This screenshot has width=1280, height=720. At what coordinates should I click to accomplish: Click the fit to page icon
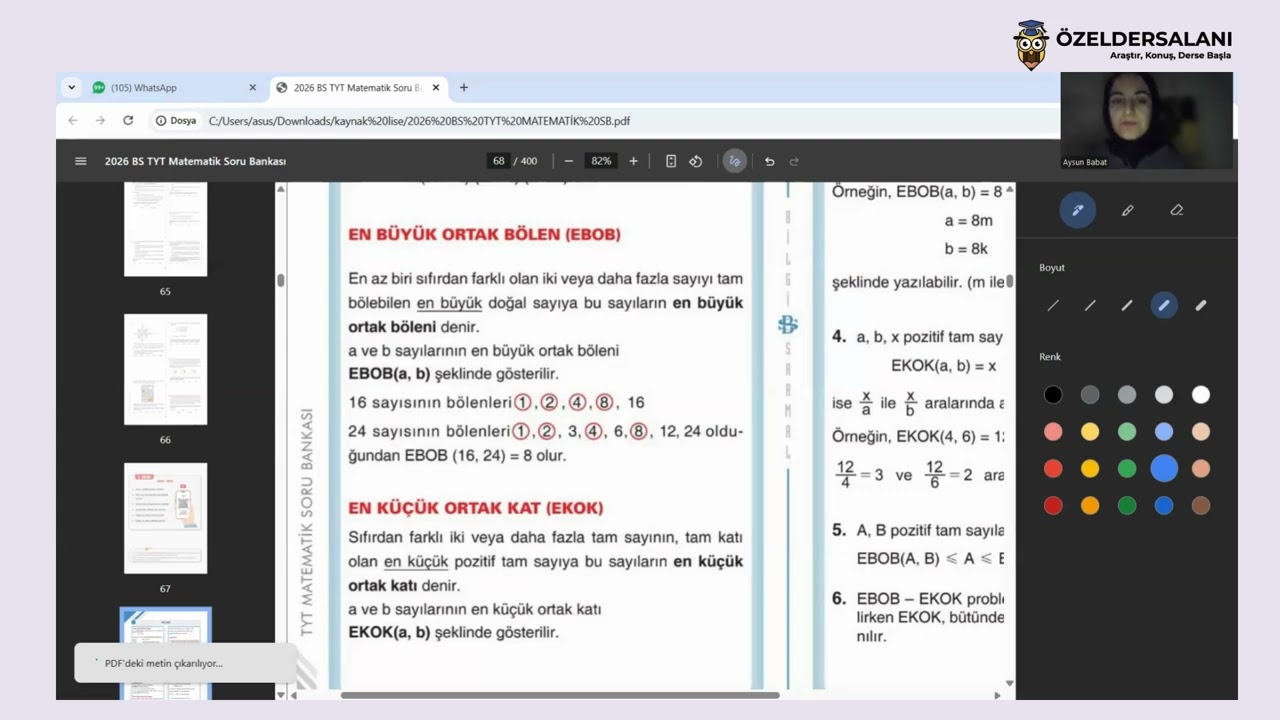click(x=671, y=161)
